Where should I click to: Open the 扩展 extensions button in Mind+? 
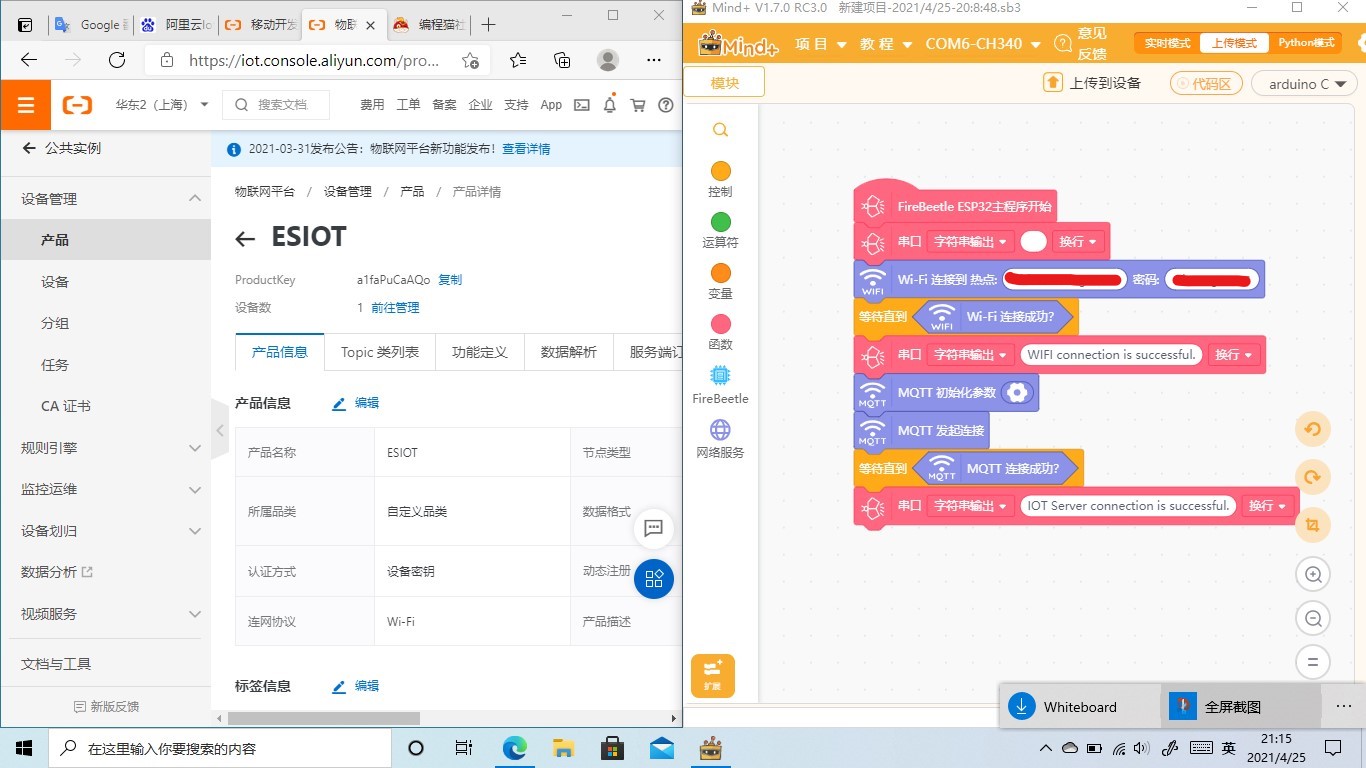[713, 676]
